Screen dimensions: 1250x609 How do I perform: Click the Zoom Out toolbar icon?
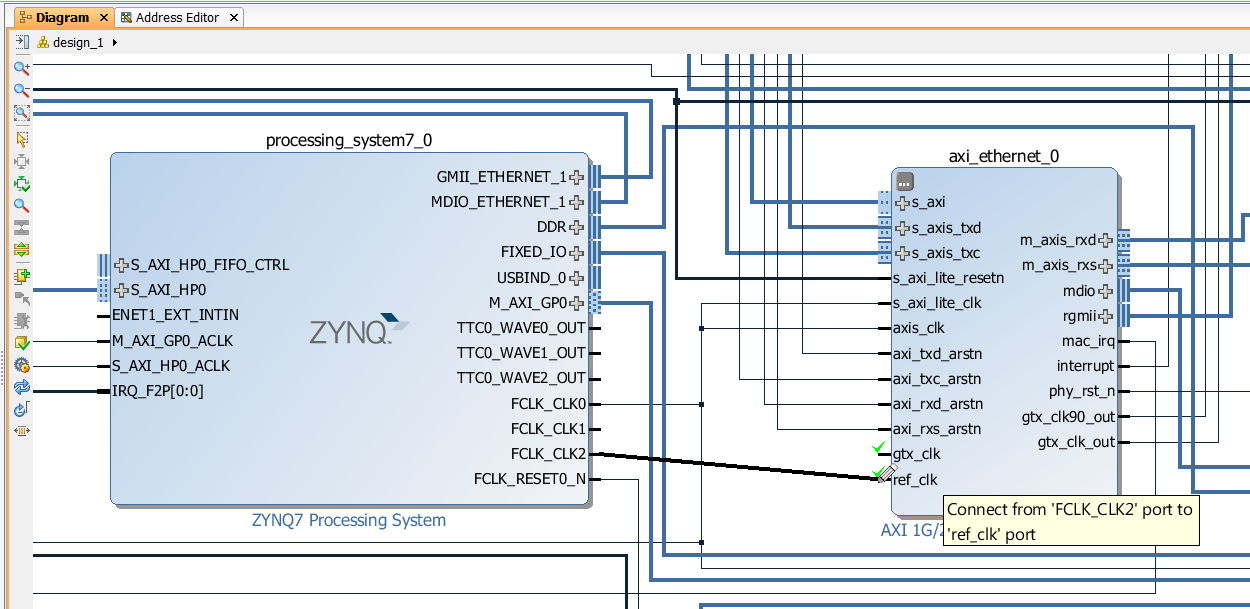click(21, 91)
